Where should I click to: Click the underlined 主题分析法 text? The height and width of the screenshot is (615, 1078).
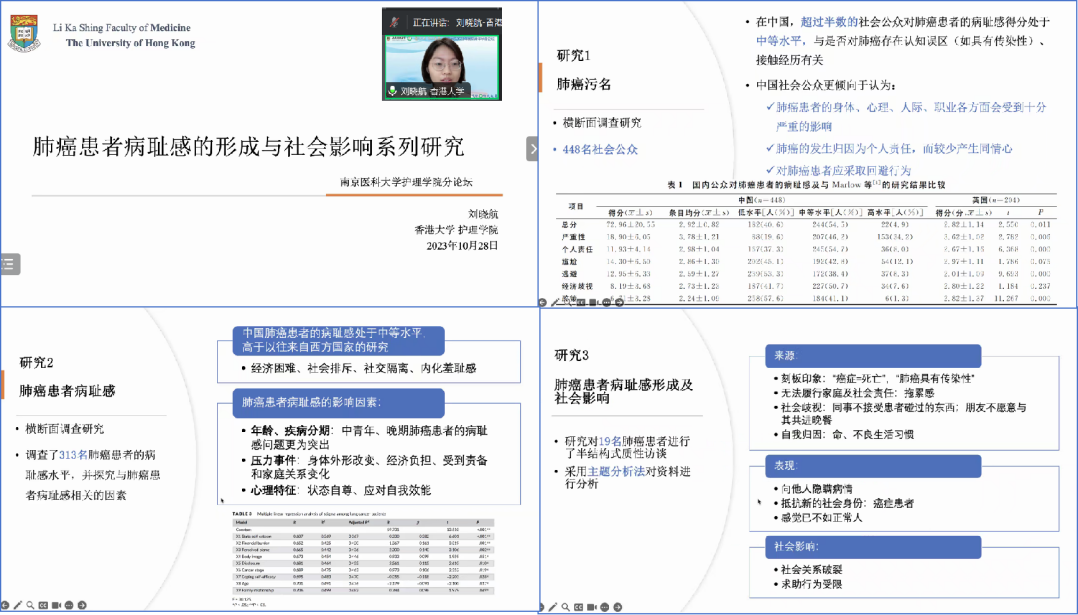tap(616, 469)
